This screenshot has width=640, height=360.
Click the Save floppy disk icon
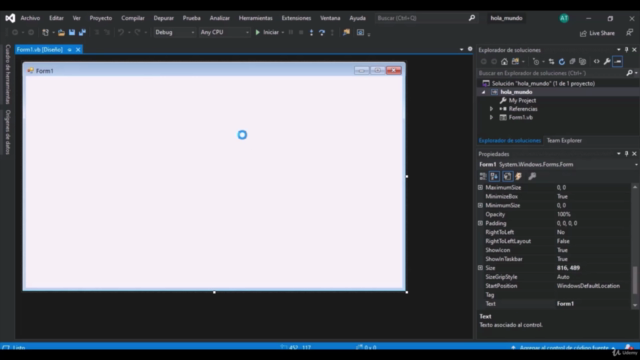point(72,32)
